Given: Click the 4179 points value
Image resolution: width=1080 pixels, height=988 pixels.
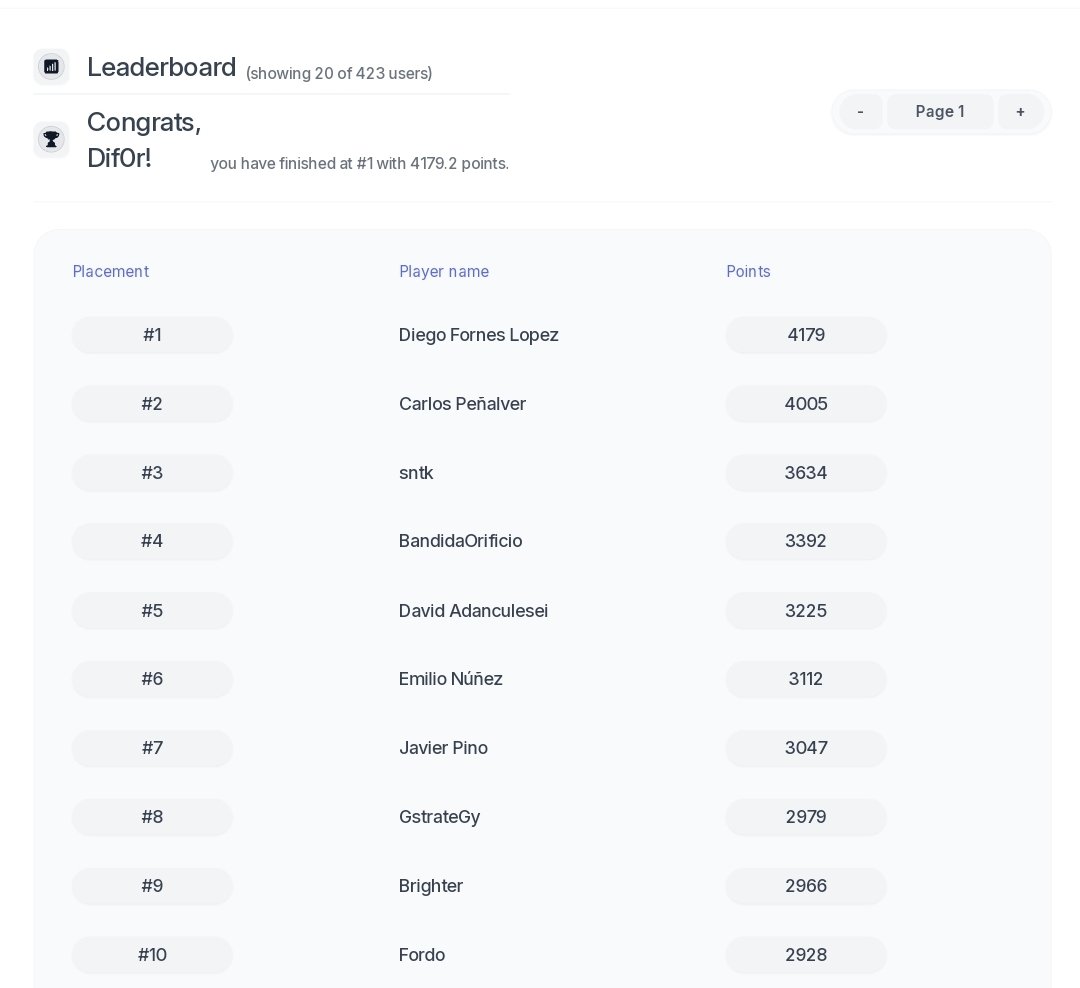Looking at the screenshot, I should 806,335.
